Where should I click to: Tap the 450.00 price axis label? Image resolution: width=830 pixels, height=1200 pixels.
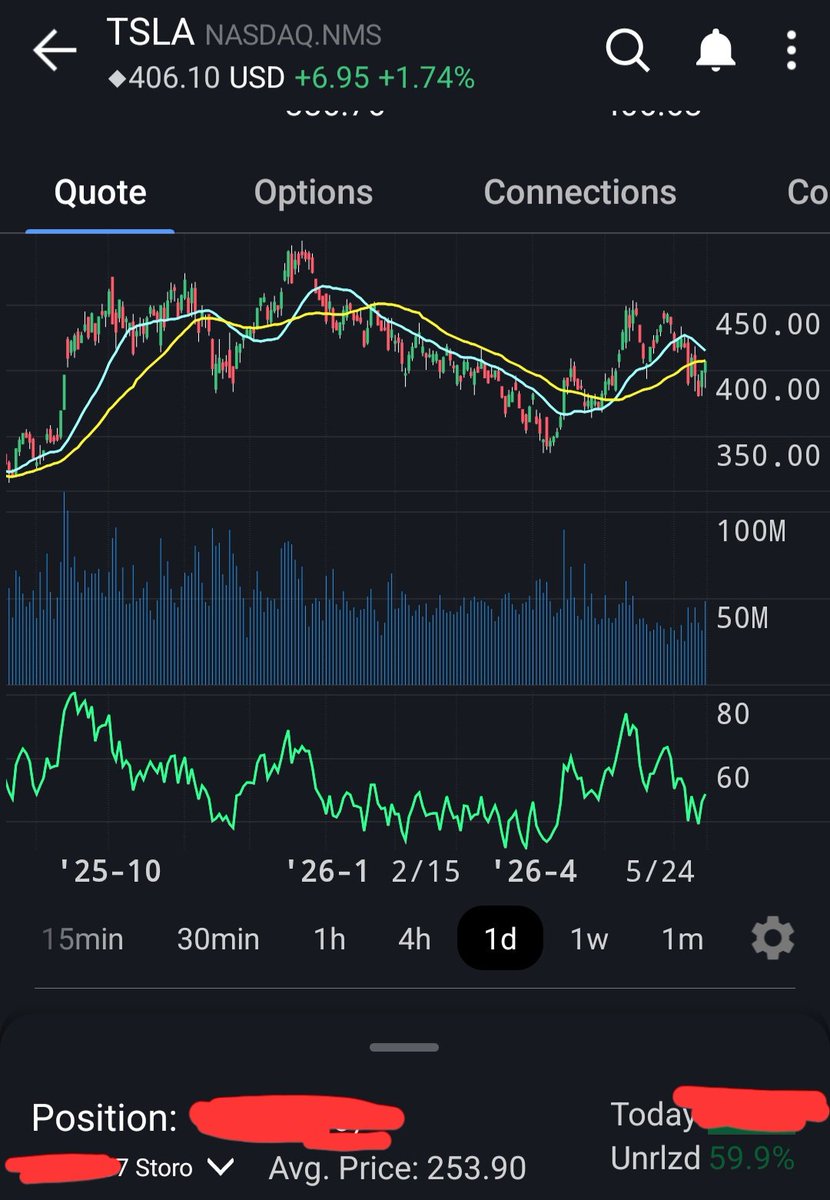[768, 324]
